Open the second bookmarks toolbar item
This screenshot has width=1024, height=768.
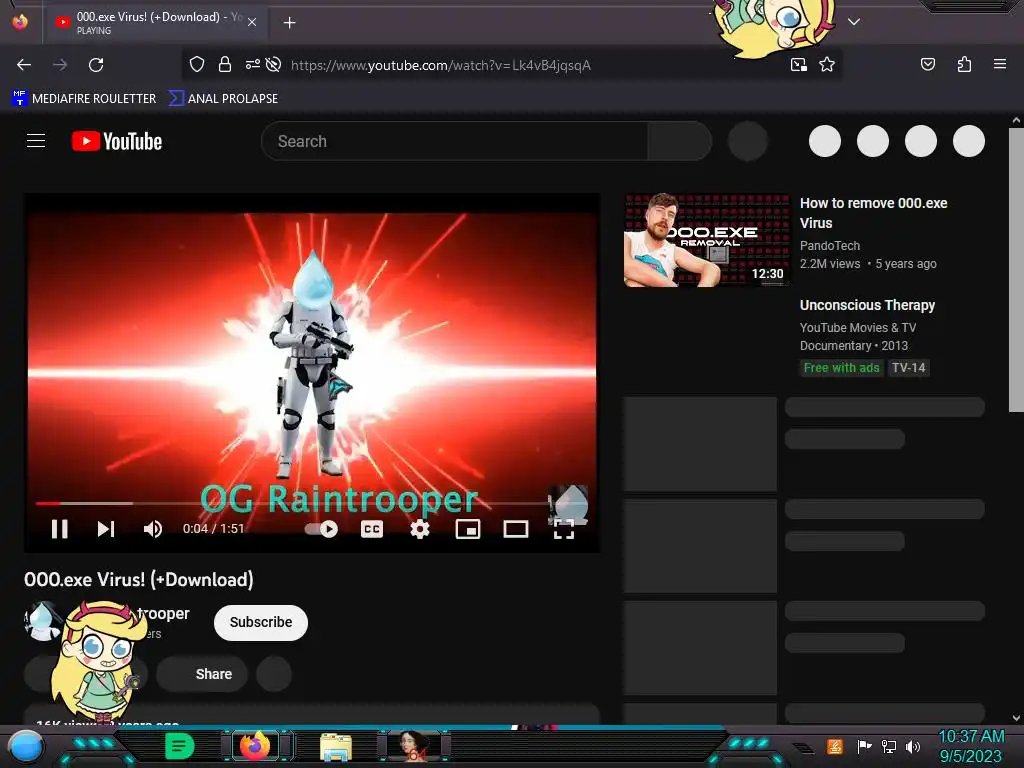coord(223,99)
